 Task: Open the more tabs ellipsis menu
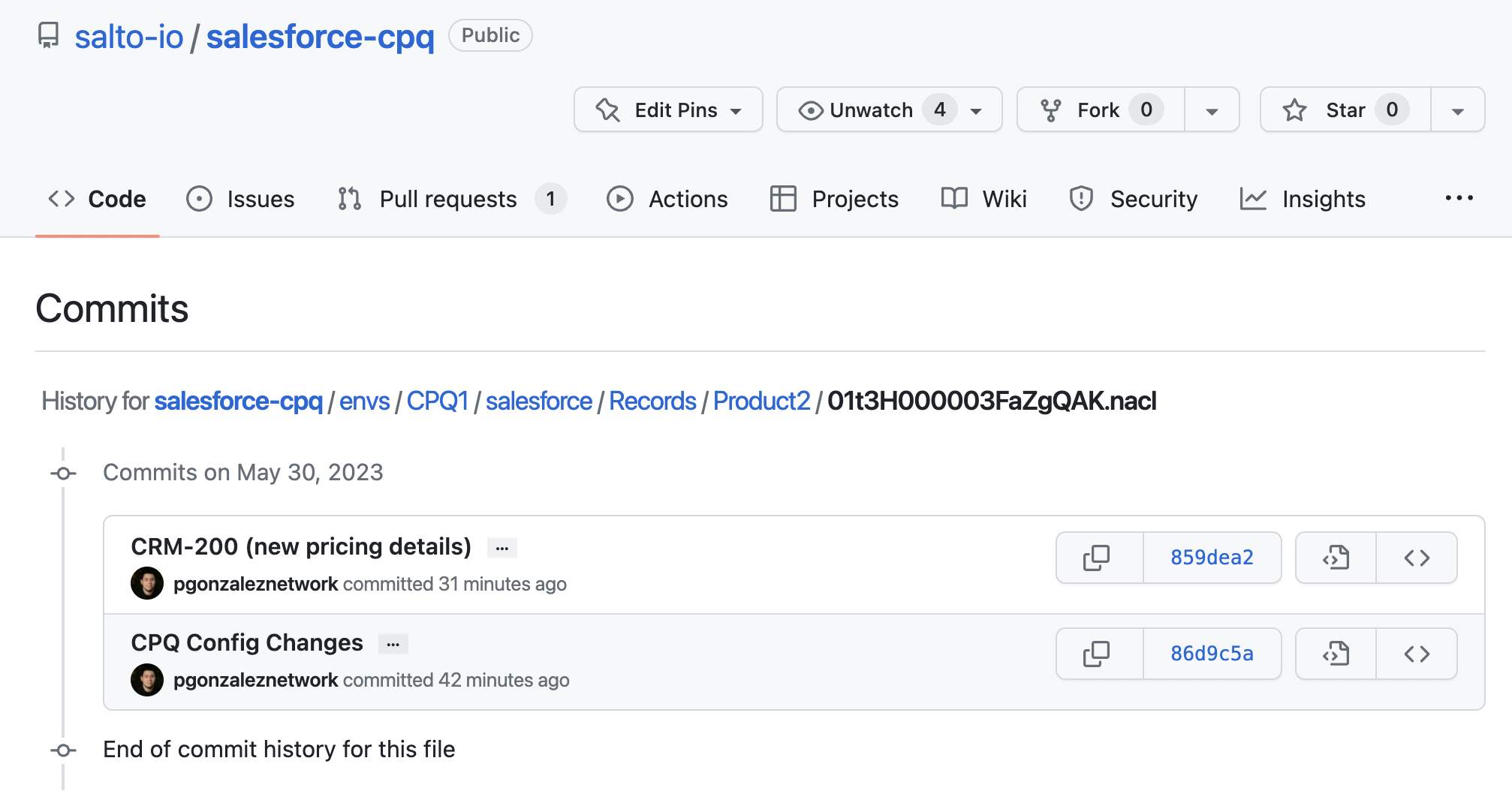click(1459, 198)
